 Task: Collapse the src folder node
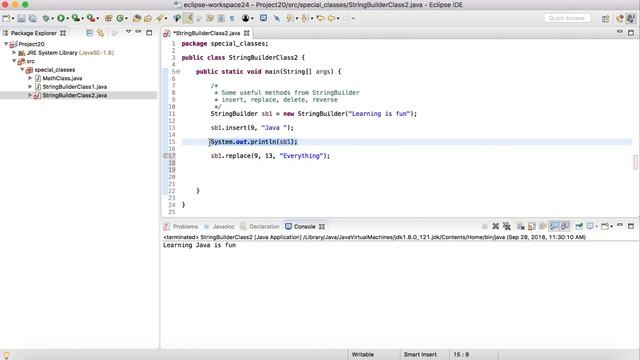[14, 61]
